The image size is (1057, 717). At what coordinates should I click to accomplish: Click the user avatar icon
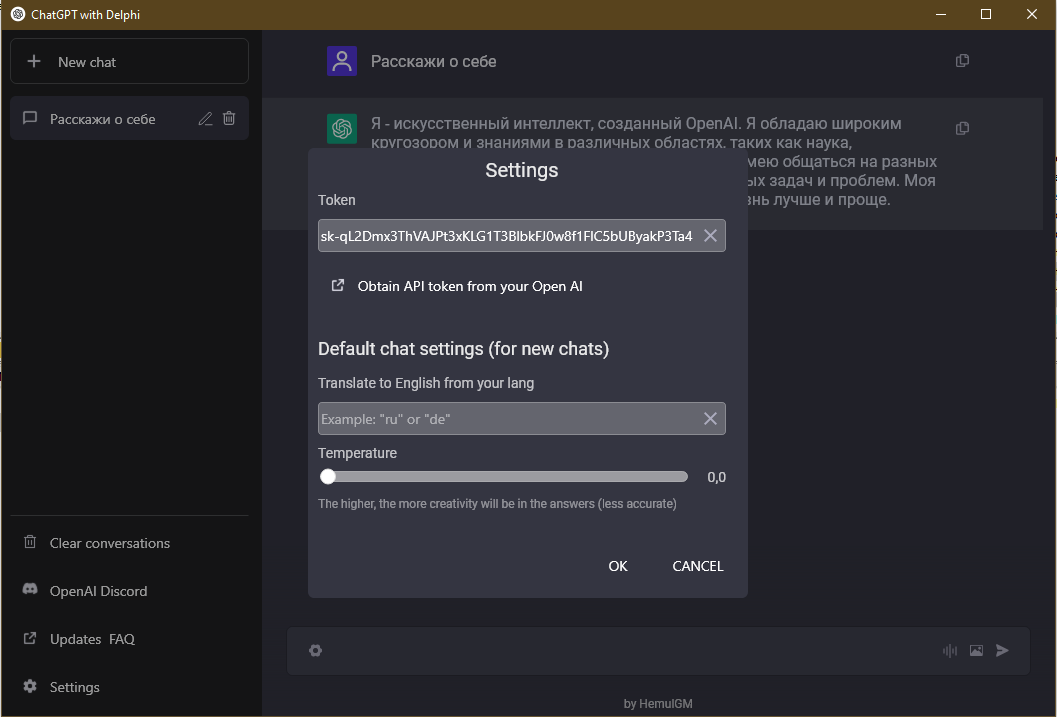pos(342,61)
